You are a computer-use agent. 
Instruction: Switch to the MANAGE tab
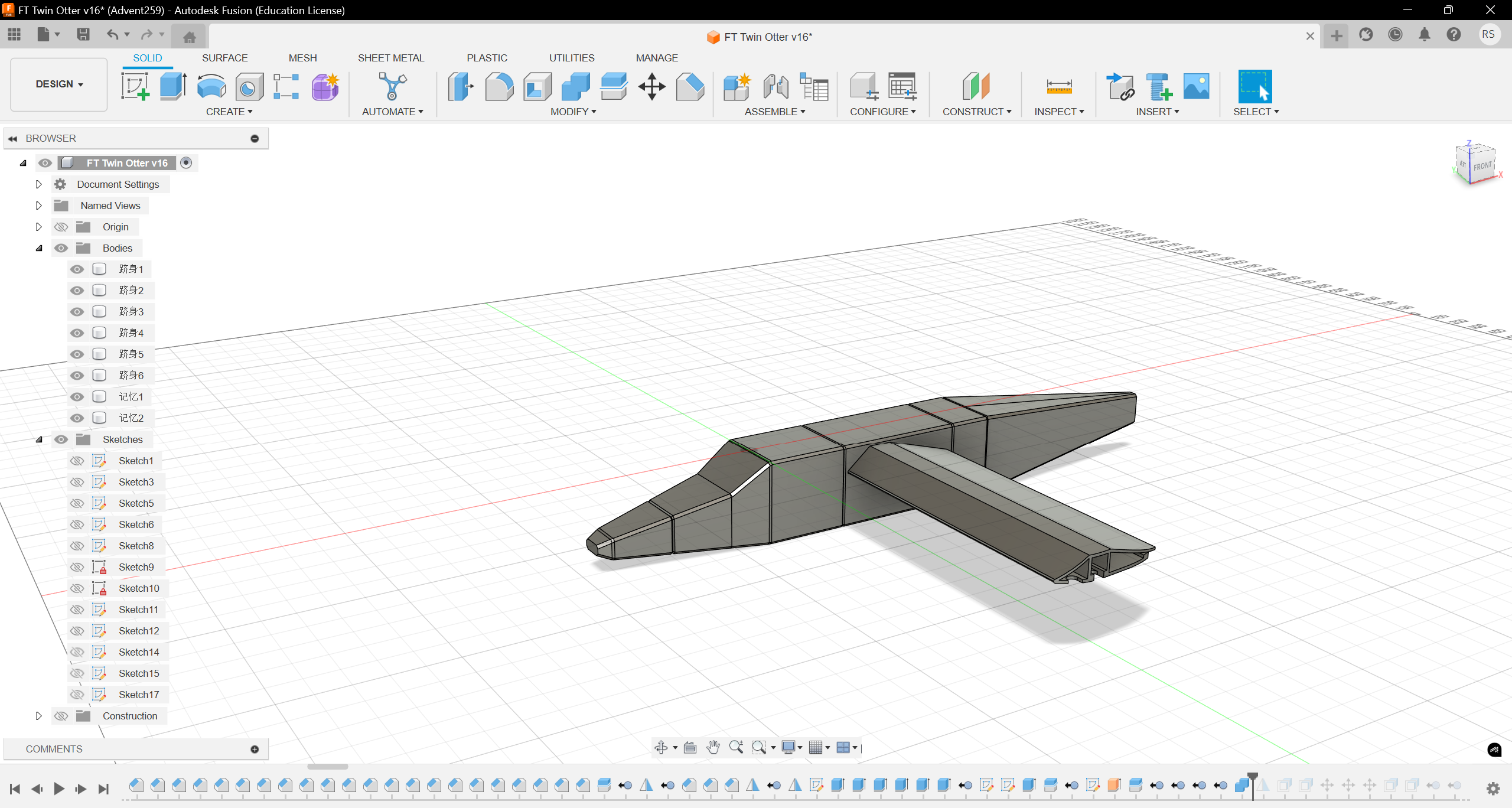click(x=657, y=58)
